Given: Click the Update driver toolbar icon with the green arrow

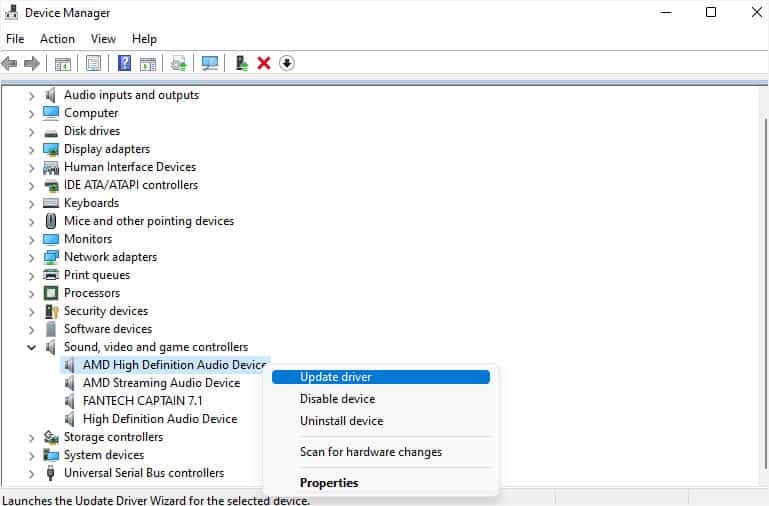Looking at the screenshot, I should pos(179,63).
